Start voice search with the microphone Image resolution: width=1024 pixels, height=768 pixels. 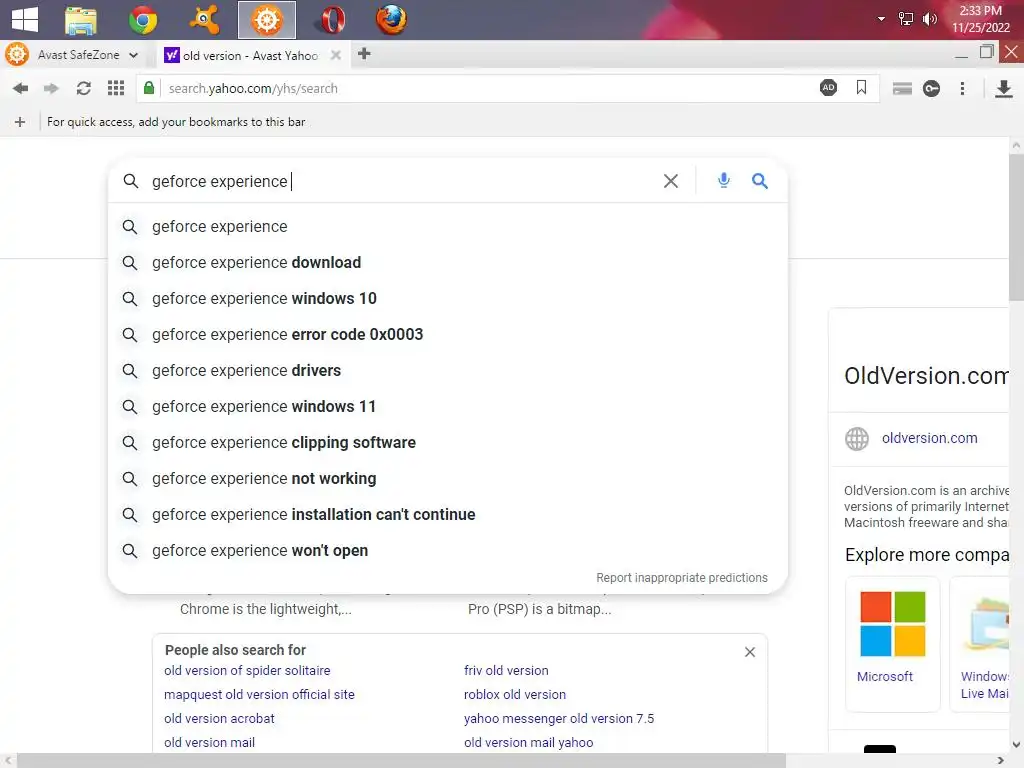click(x=724, y=180)
